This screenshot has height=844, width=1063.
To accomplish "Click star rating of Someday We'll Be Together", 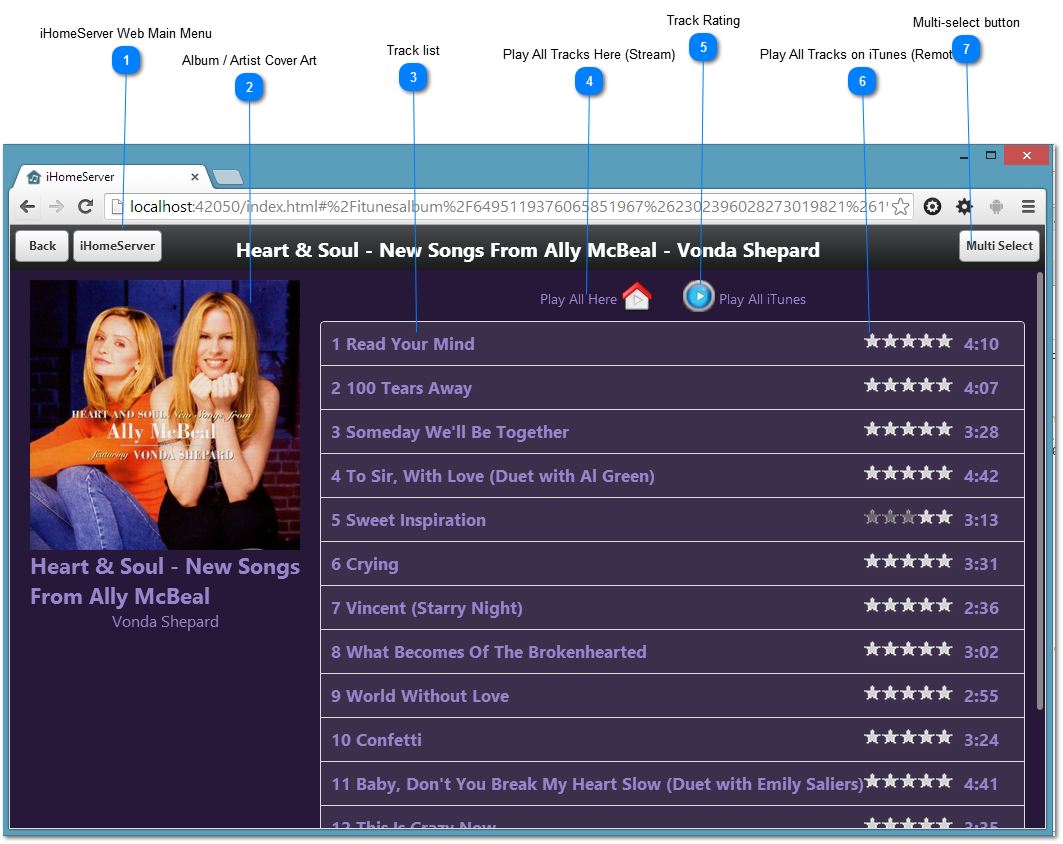I will 908,429.
